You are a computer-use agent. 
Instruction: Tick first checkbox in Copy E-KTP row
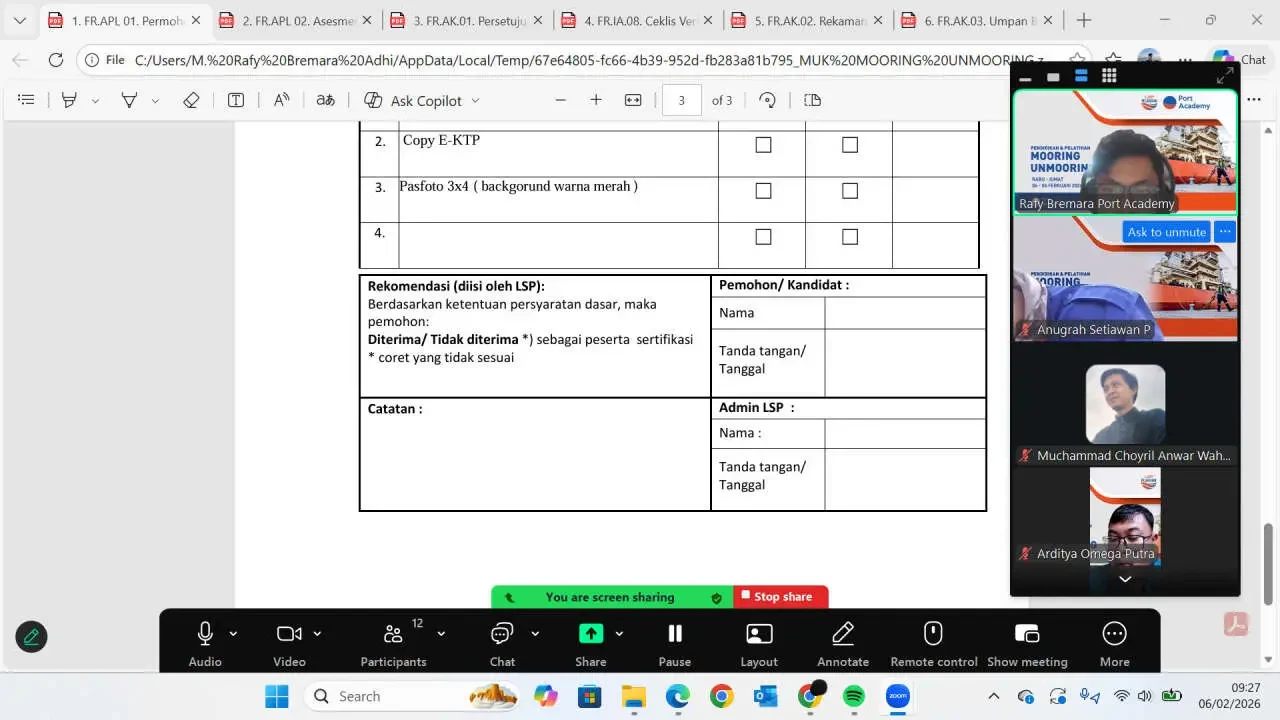tap(763, 145)
